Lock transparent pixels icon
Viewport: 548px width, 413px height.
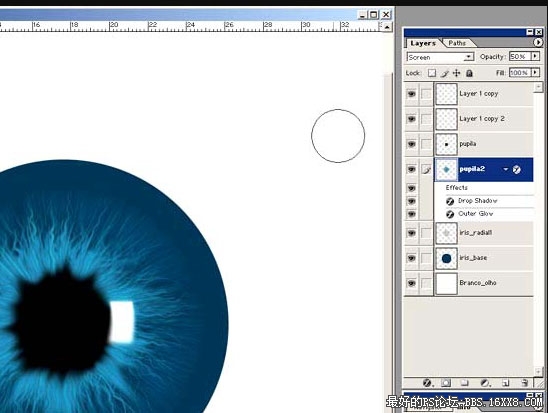click(x=432, y=73)
